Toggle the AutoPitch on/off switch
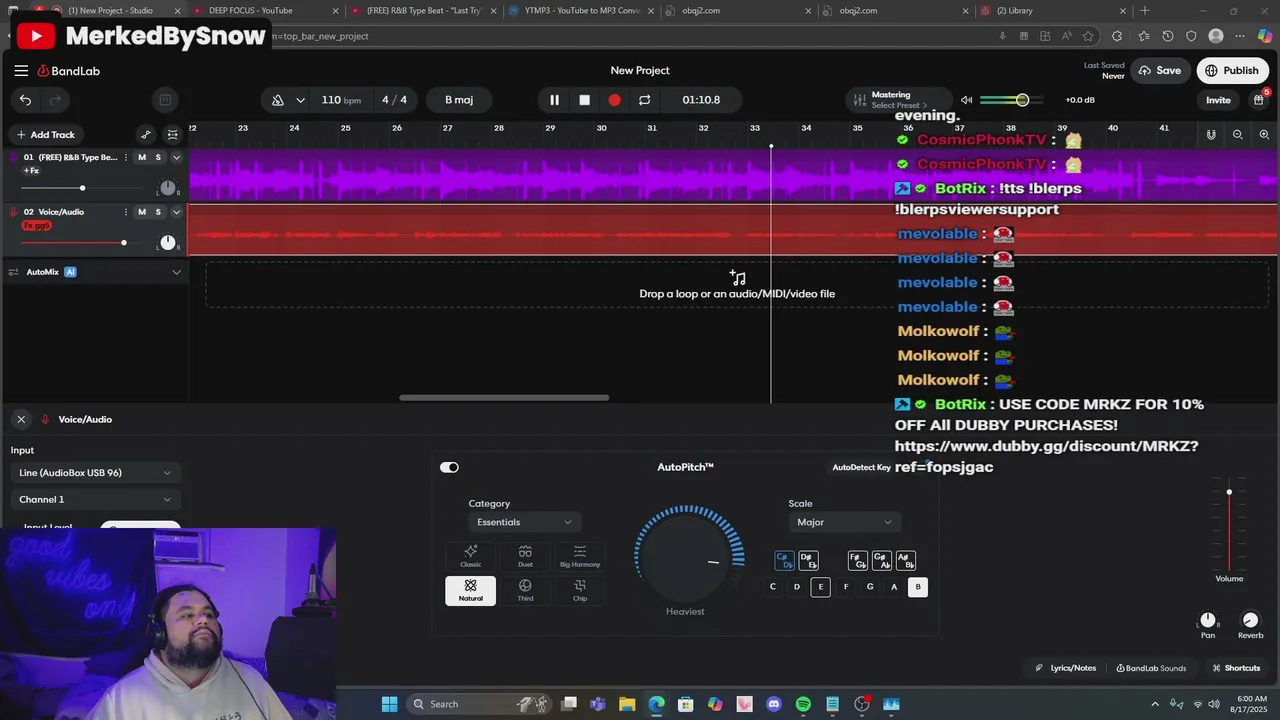The image size is (1280, 720). coord(449,467)
